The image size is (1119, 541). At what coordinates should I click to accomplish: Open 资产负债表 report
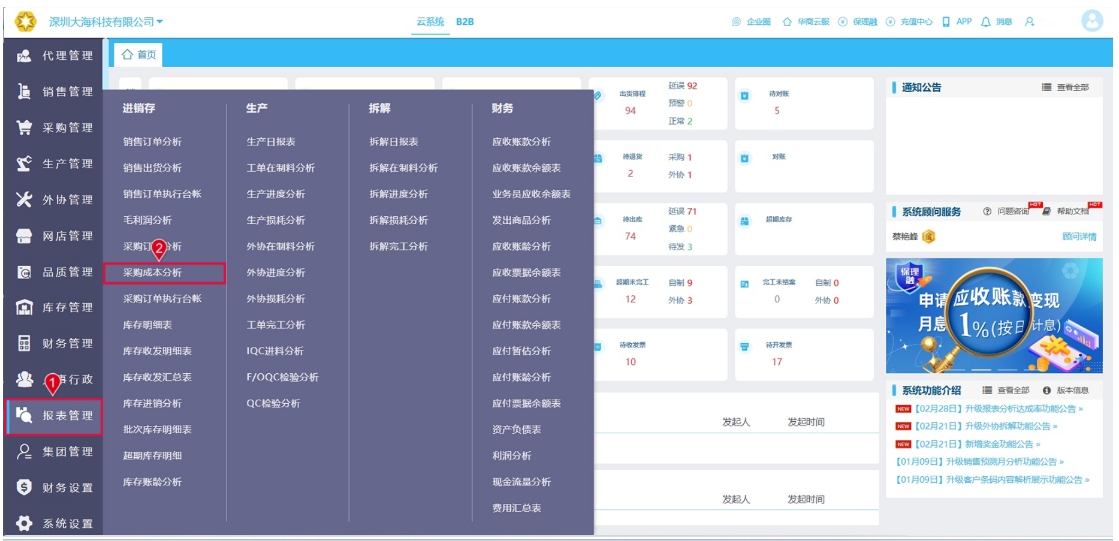(x=516, y=430)
